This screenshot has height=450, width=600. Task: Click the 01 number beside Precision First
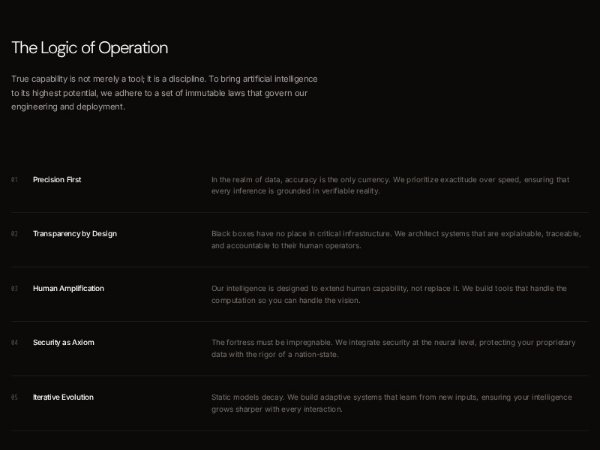tap(15, 180)
